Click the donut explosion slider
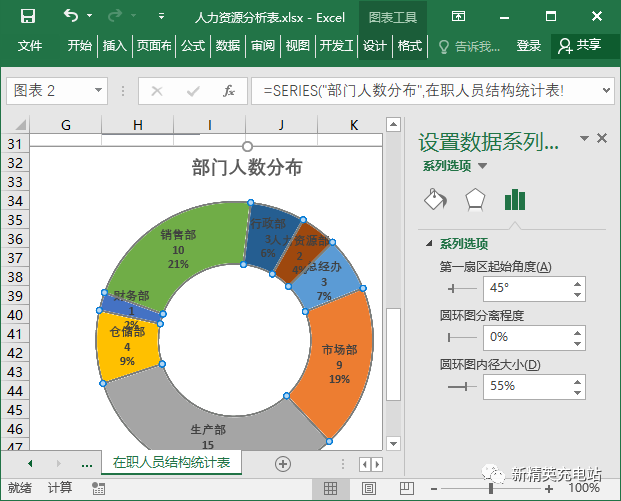Image resolution: width=621 pixels, height=501 pixels. point(462,337)
